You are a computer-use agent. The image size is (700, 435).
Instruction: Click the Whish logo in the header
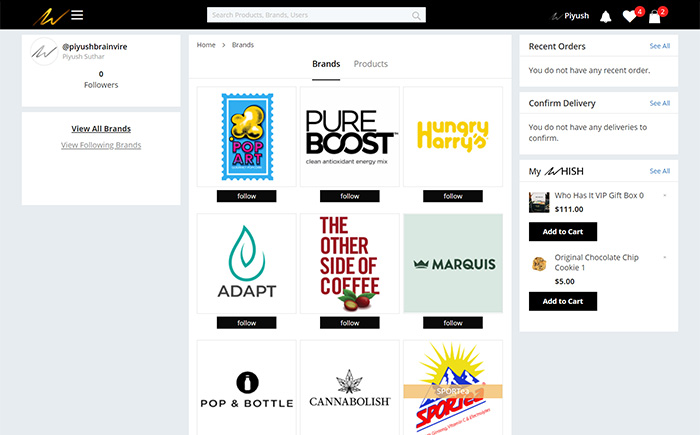tap(50, 16)
